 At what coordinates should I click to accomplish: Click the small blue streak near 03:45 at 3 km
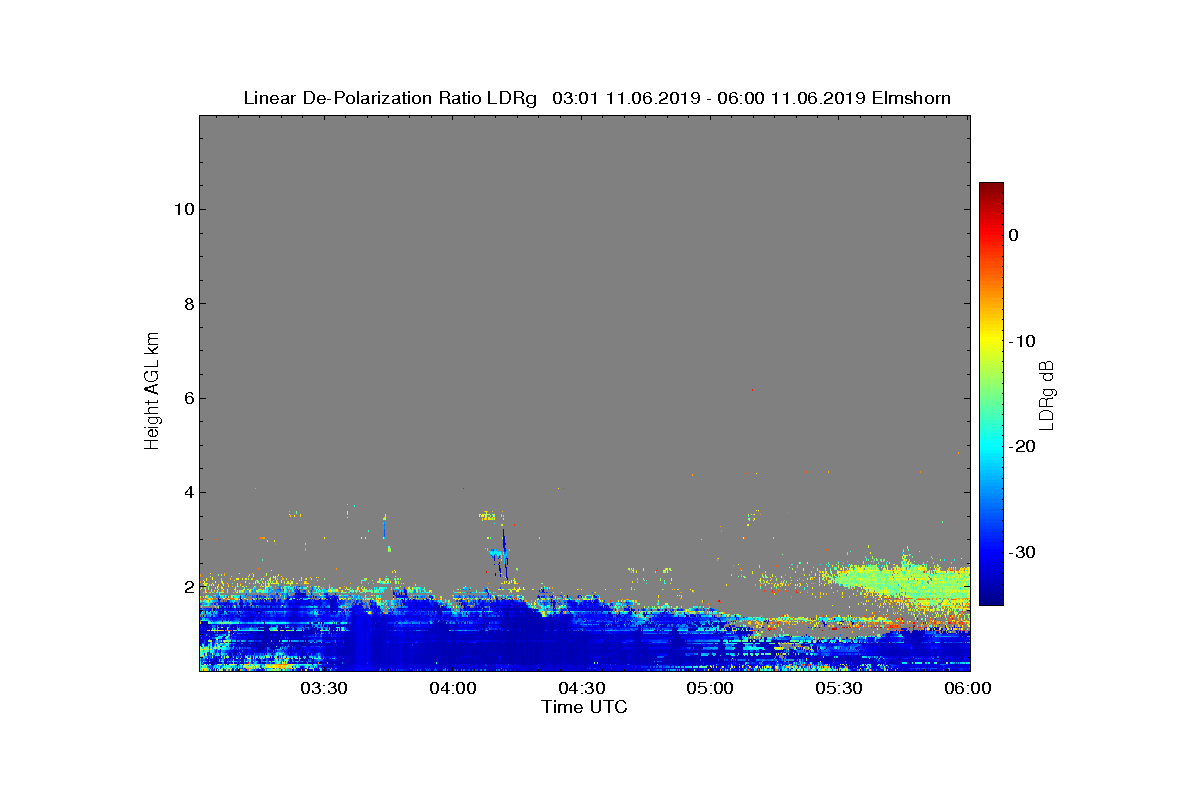click(x=384, y=527)
